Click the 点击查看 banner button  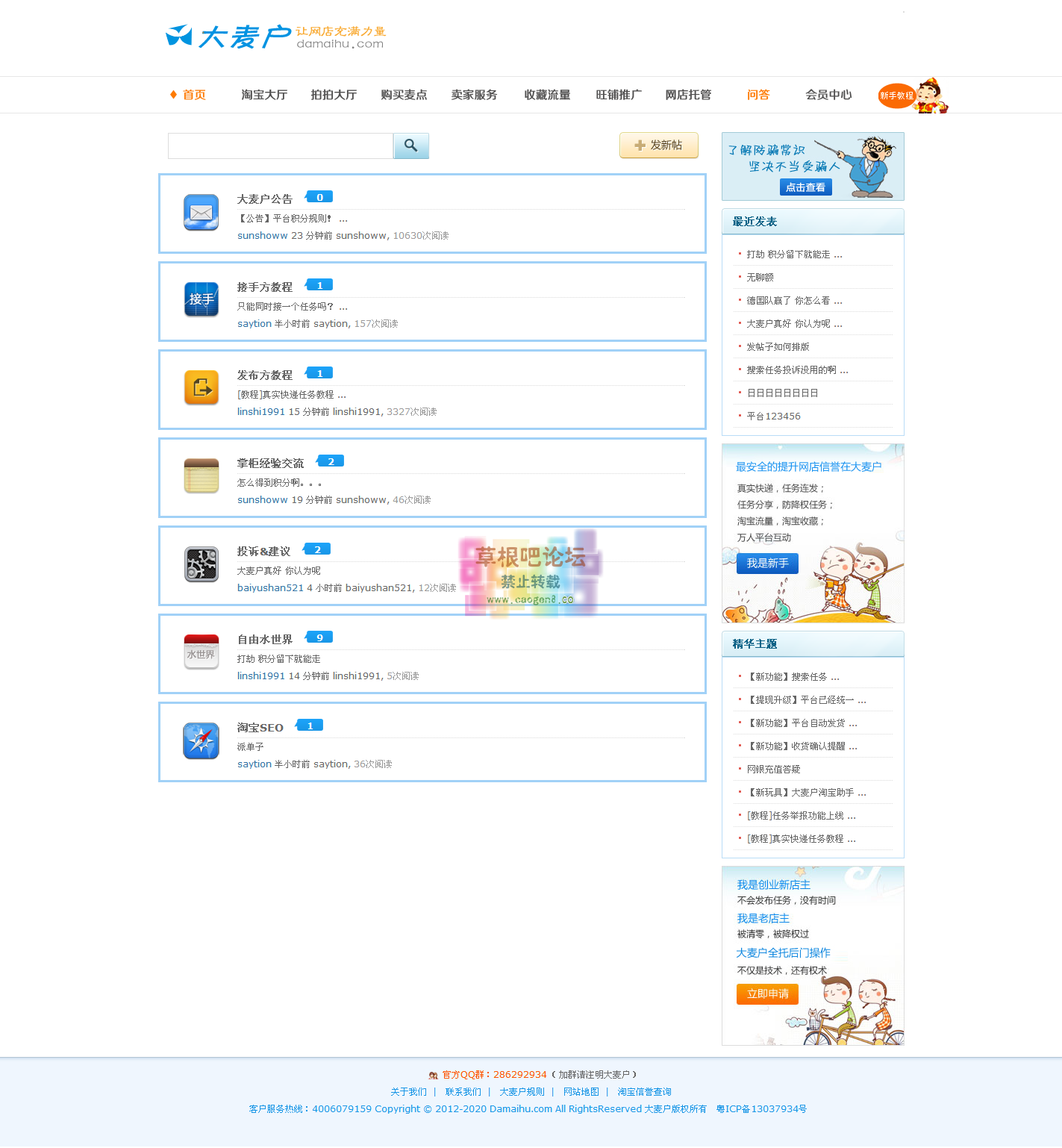[805, 187]
